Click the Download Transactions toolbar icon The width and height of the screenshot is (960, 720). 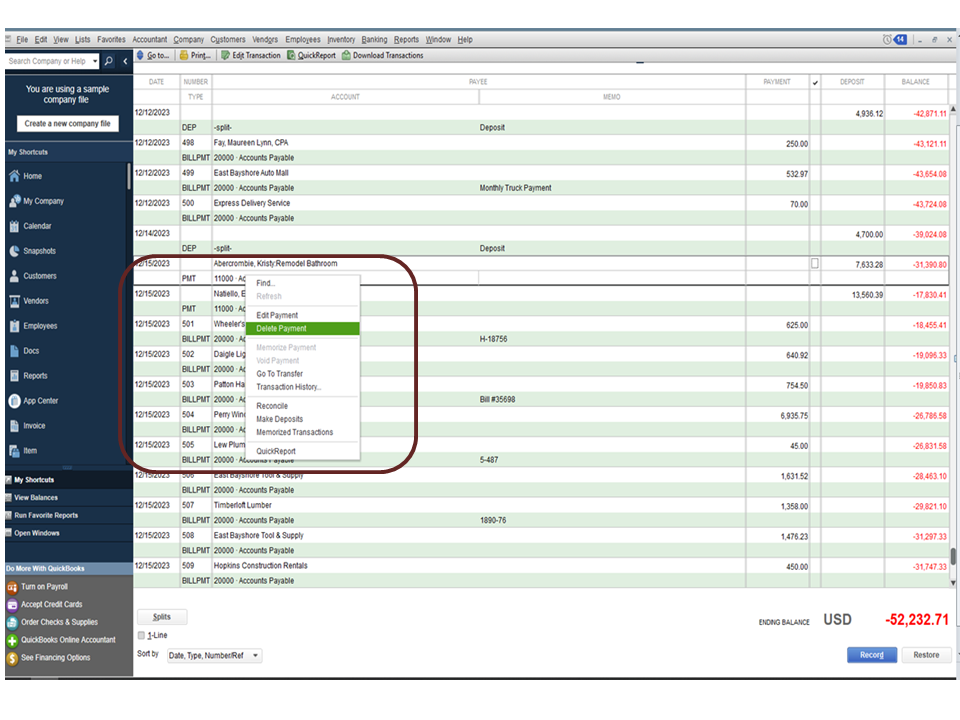(346, 56)
